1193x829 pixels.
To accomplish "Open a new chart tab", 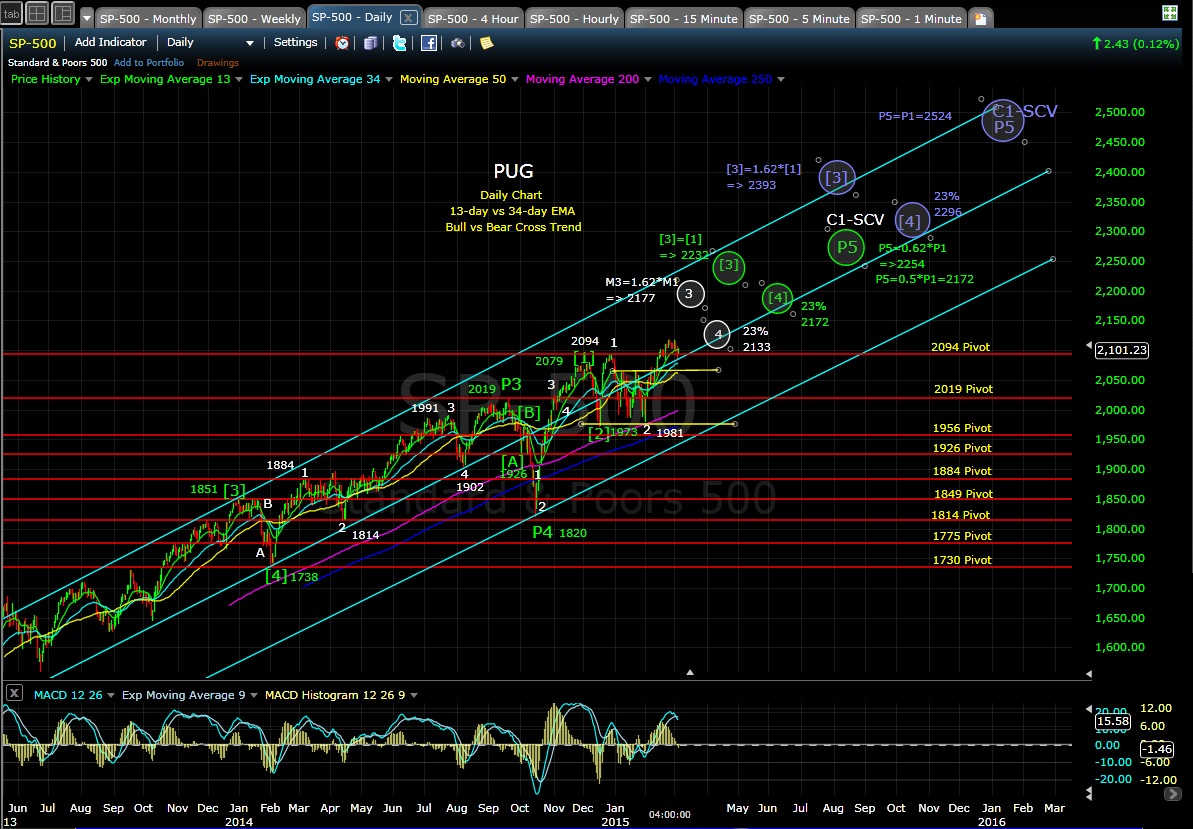I will 981,19.
